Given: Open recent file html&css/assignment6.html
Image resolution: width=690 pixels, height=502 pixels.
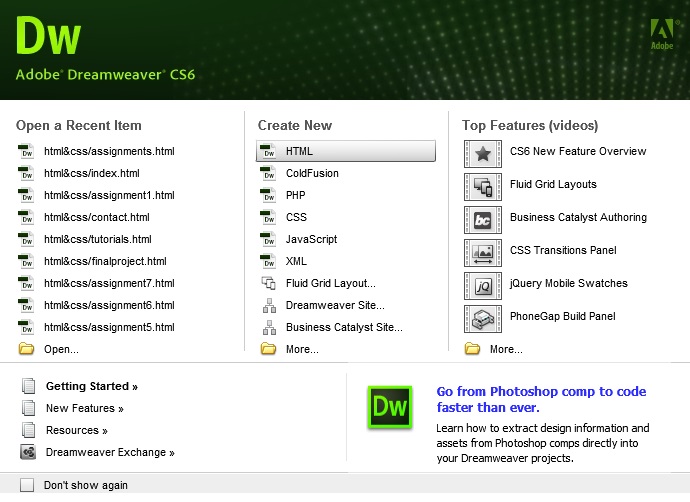Looking at the screenshot, I should (x=109, y=305).
